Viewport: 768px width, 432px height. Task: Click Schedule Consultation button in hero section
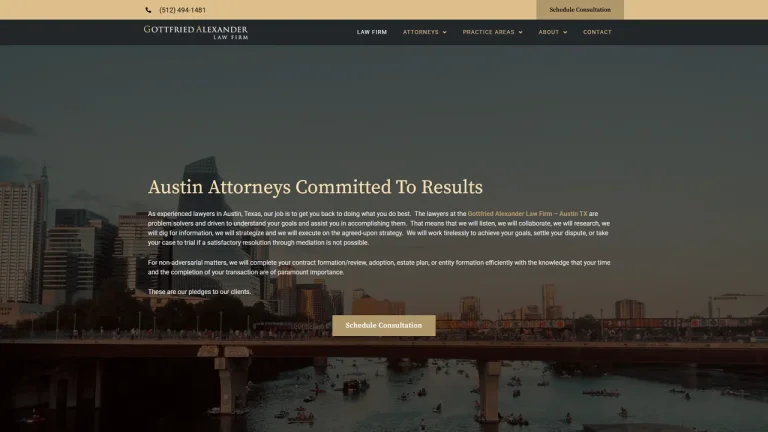(x=384, y=325)
